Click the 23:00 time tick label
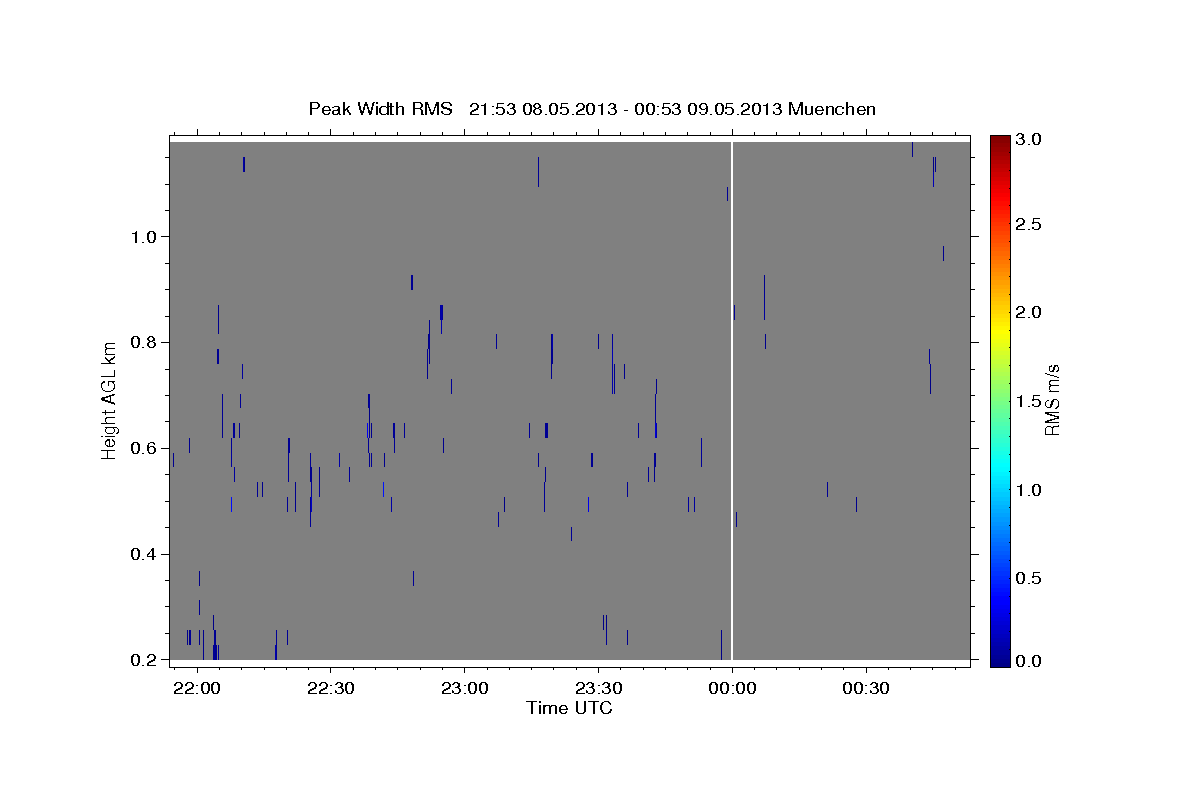Viewport: 1200px width, 800px height. pos(464,689)
